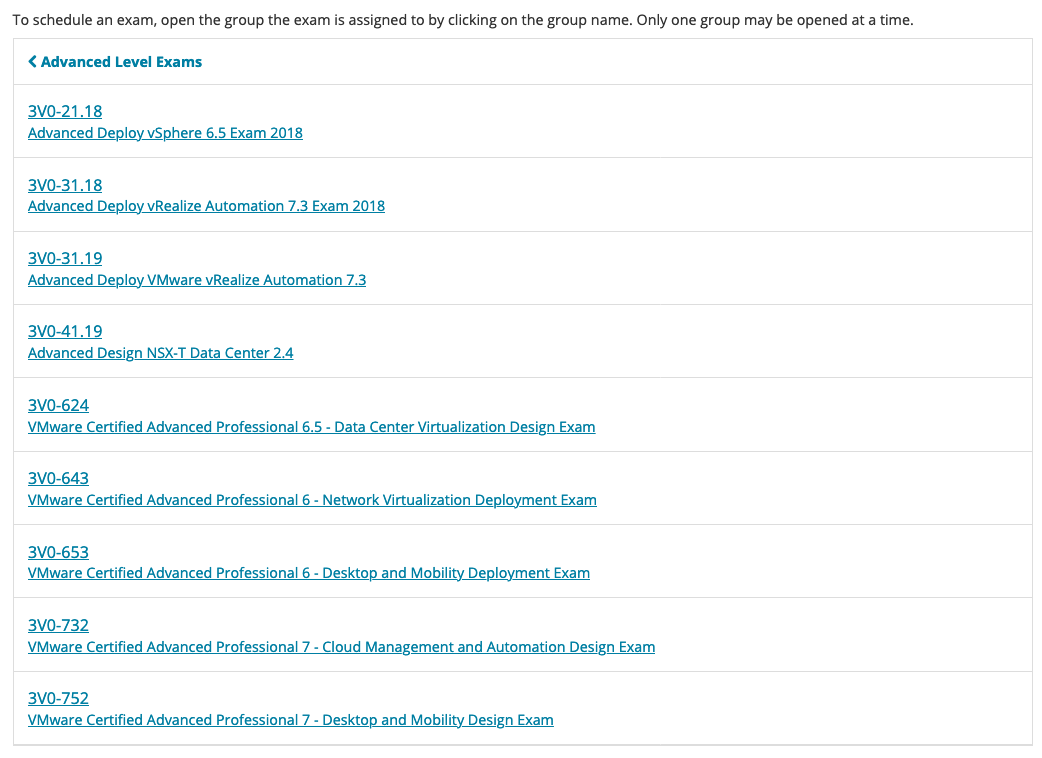Open exam code 3V0-21.18
Image resolution: width=1042 pixels, height=758 pixels.
click(x=65, y=111)
